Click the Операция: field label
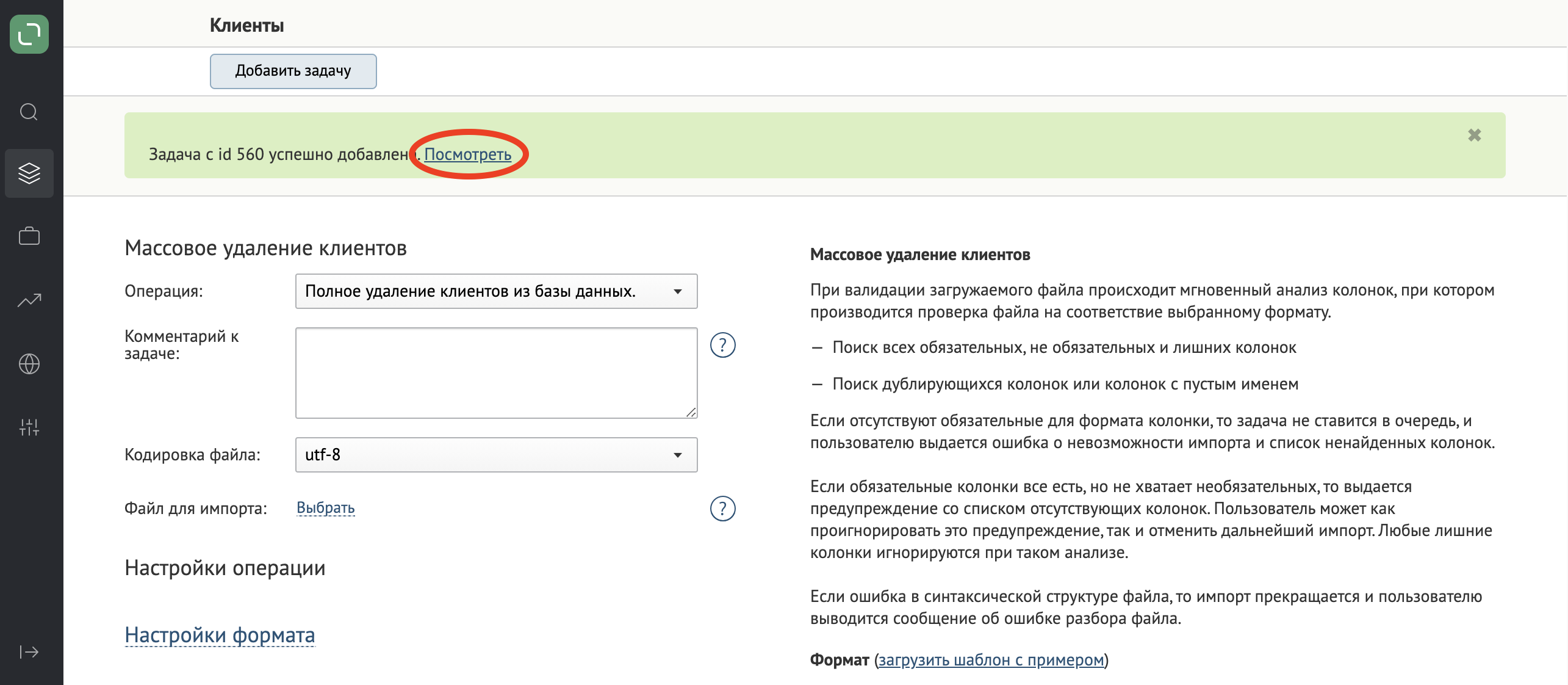The width and height of the screenshot is (1568, 685). pyautogui.click(x=164, y=291)
